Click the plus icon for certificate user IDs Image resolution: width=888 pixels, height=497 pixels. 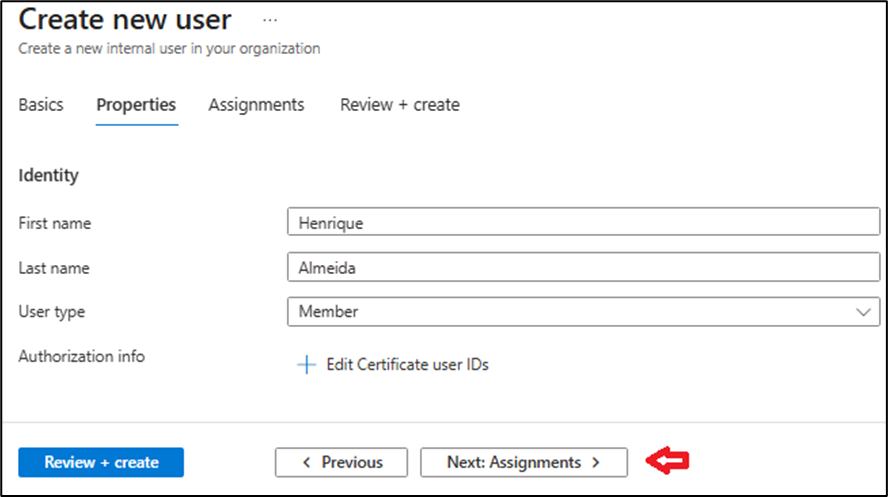[306, 365]
